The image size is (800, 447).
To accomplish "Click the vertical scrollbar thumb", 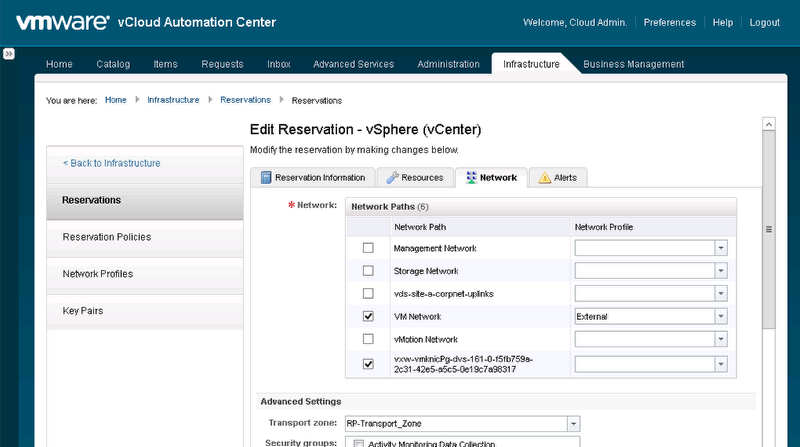I will click(x=769, y=230).
